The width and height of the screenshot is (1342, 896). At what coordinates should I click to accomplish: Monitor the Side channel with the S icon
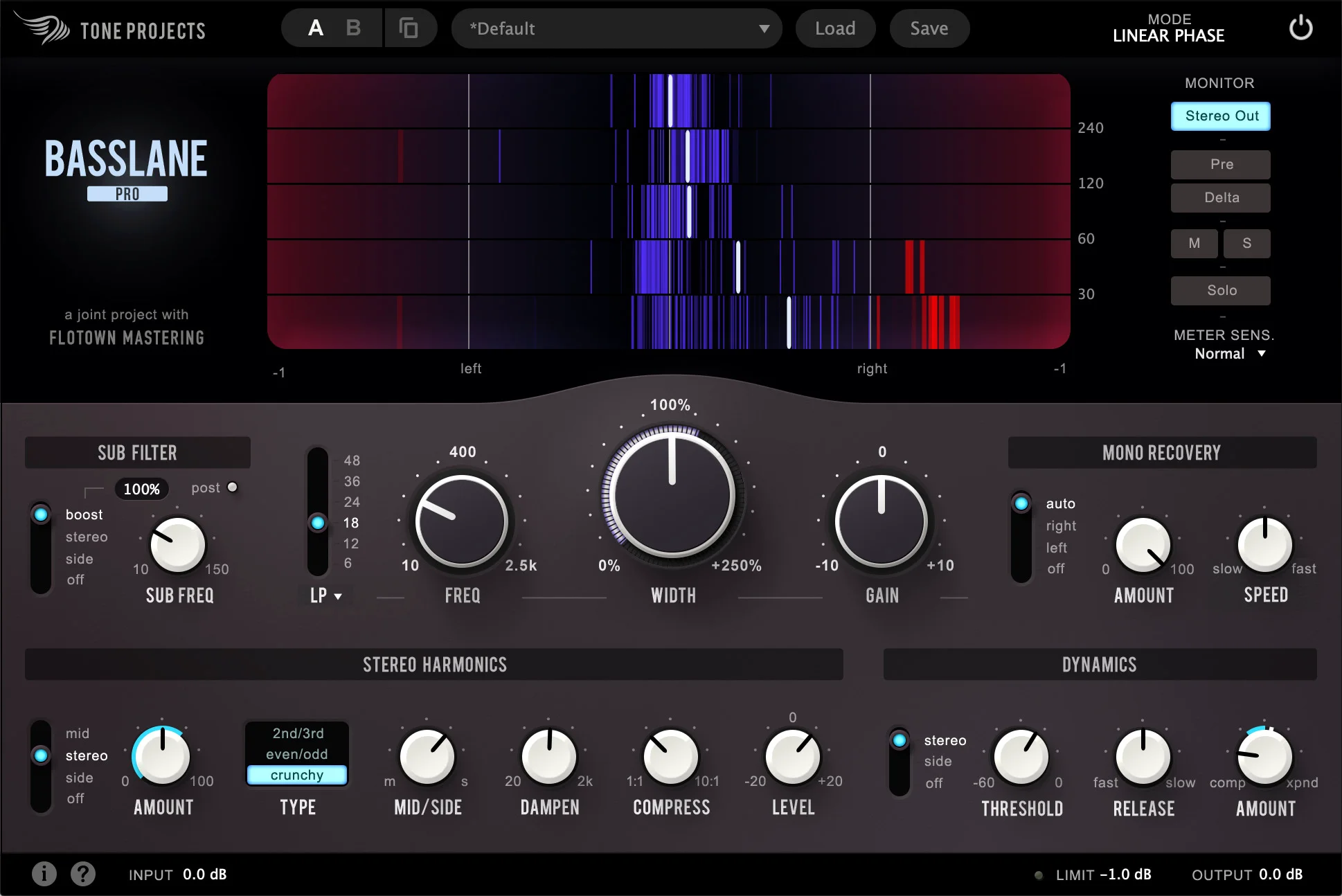click(1246, 243)
